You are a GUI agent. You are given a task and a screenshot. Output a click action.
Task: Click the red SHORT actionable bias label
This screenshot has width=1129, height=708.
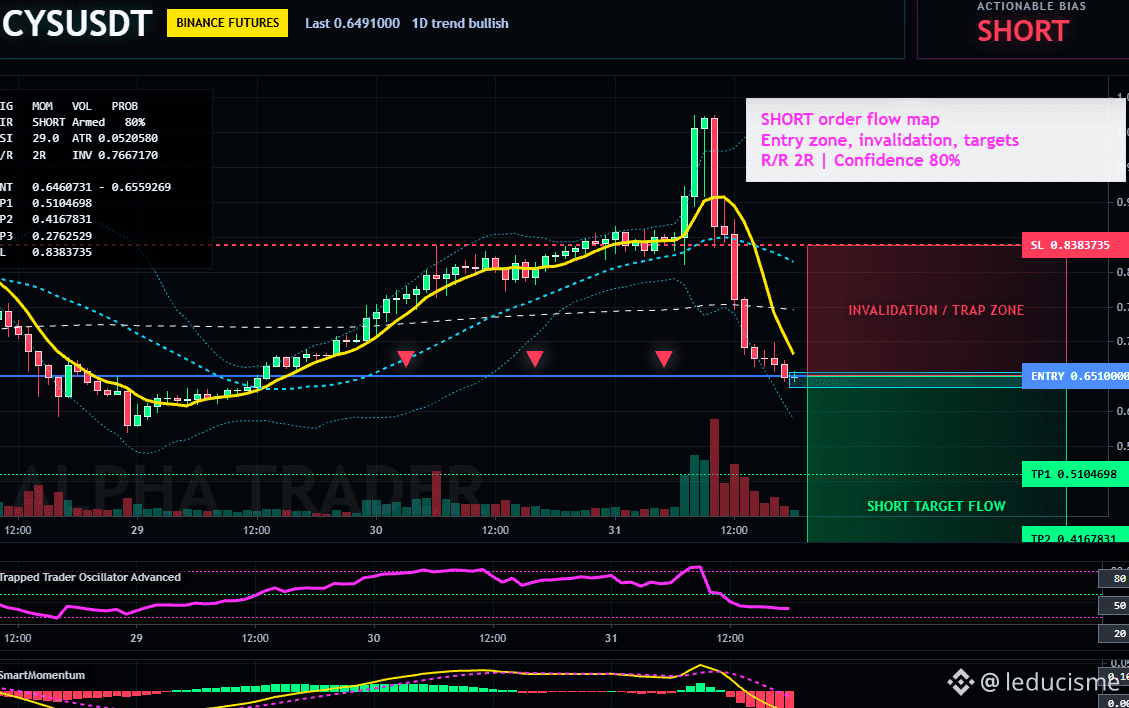1022,31
